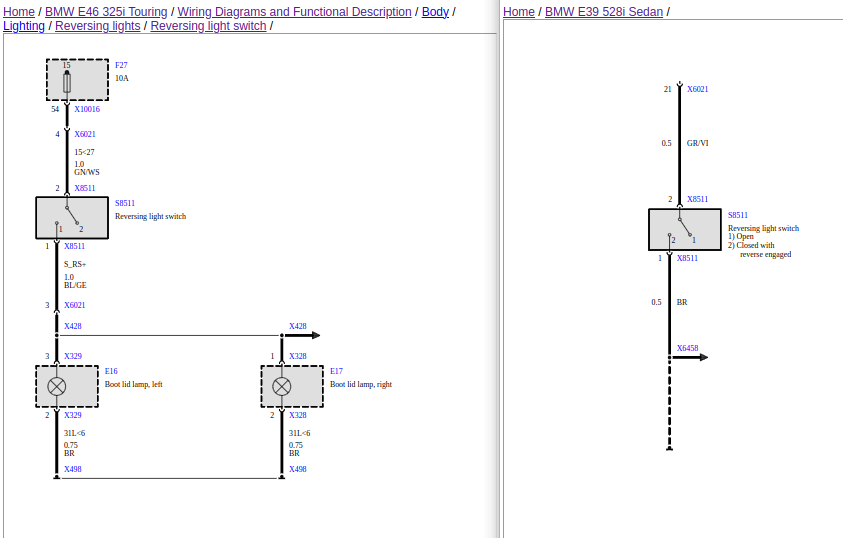This screenshot has width=843, height=538.
Task: Click the switch symbol in the E46 diagram
Action: pyautogui.click(x=72, y=217)
